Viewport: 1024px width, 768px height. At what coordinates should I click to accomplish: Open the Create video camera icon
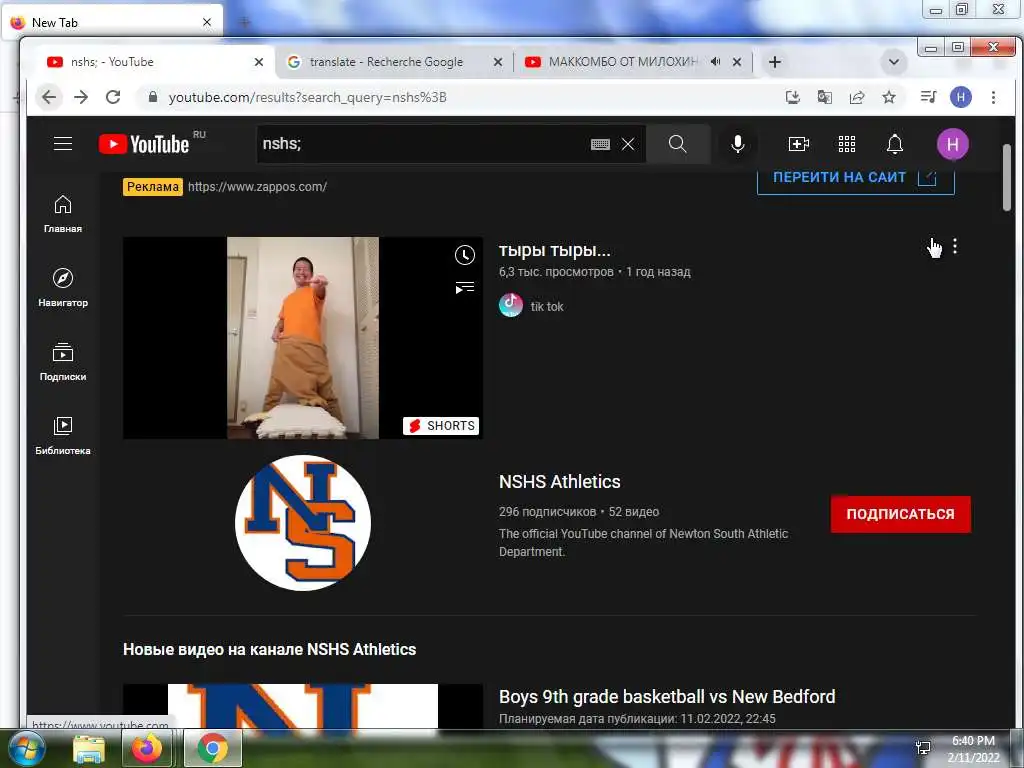click(799, 144)
